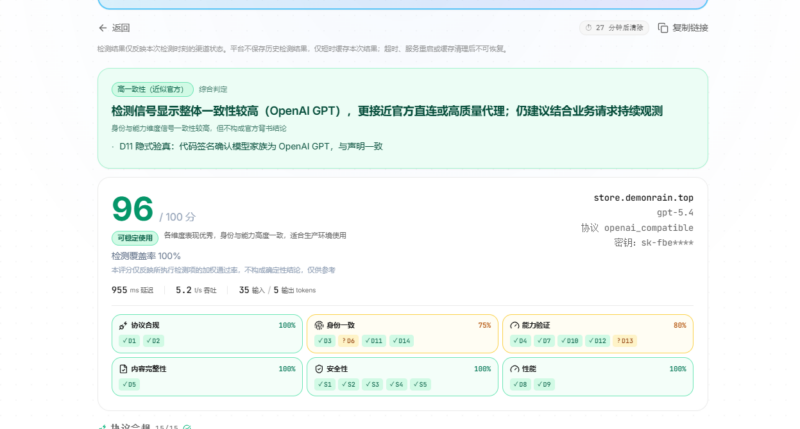Click the large 96 score number

132,209
